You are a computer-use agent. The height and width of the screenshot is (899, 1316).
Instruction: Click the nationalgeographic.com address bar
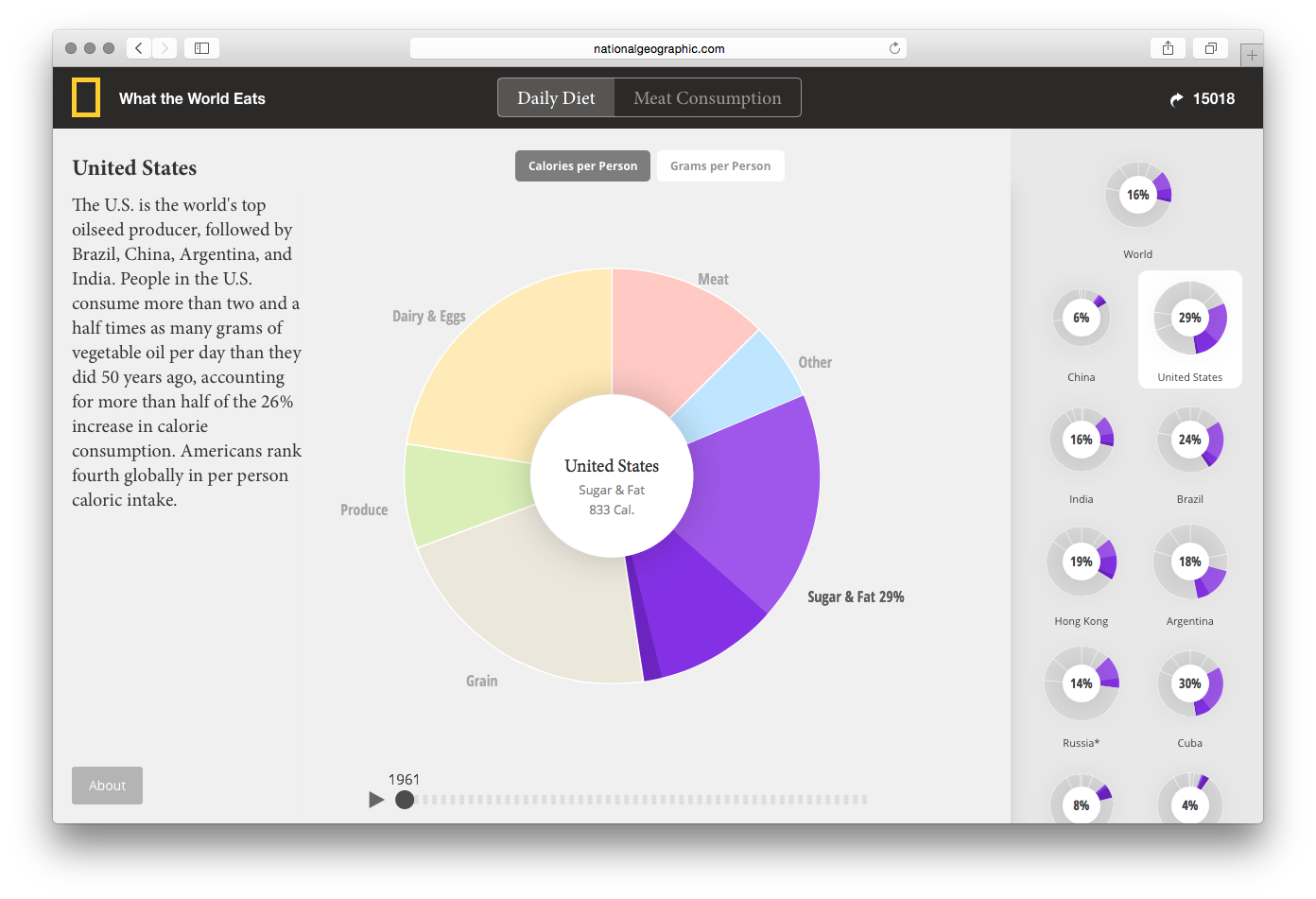(658, 48)
